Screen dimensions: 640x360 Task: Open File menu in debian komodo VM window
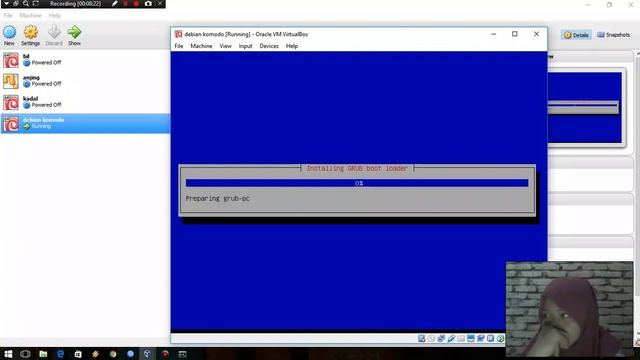pyautogui.click(x=179, y=46)
